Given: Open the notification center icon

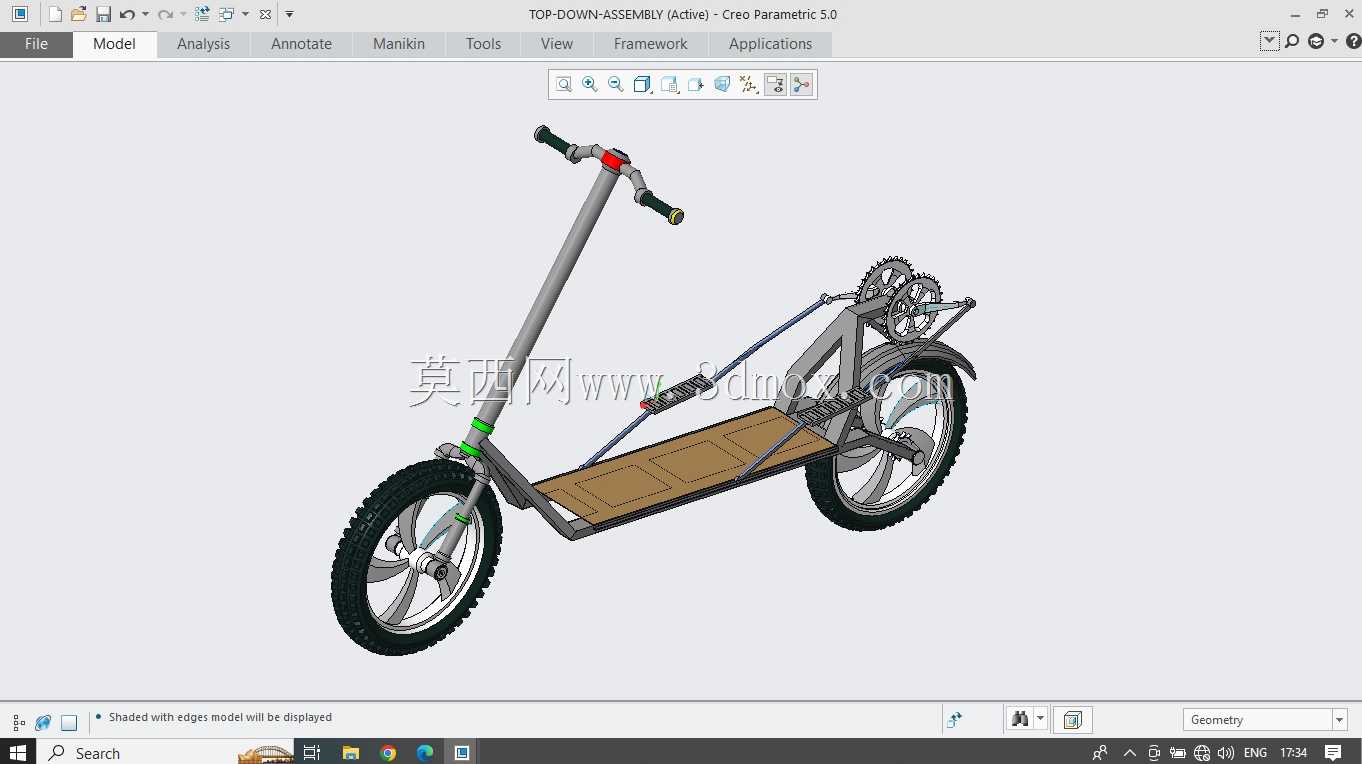Looking at the screenshot, I should 1333,752.
